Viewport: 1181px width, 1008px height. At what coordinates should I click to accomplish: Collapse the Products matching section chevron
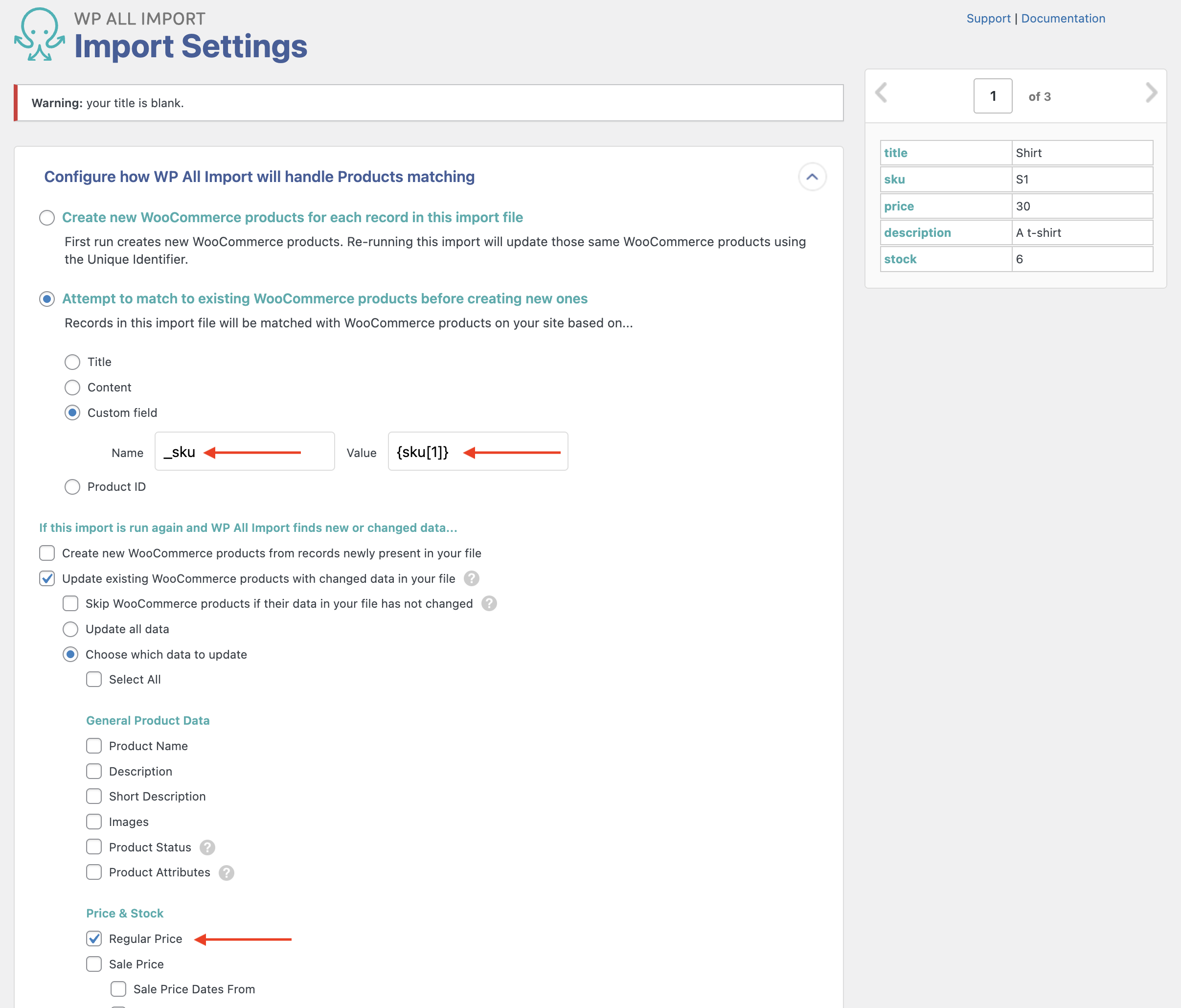[812, 177]
